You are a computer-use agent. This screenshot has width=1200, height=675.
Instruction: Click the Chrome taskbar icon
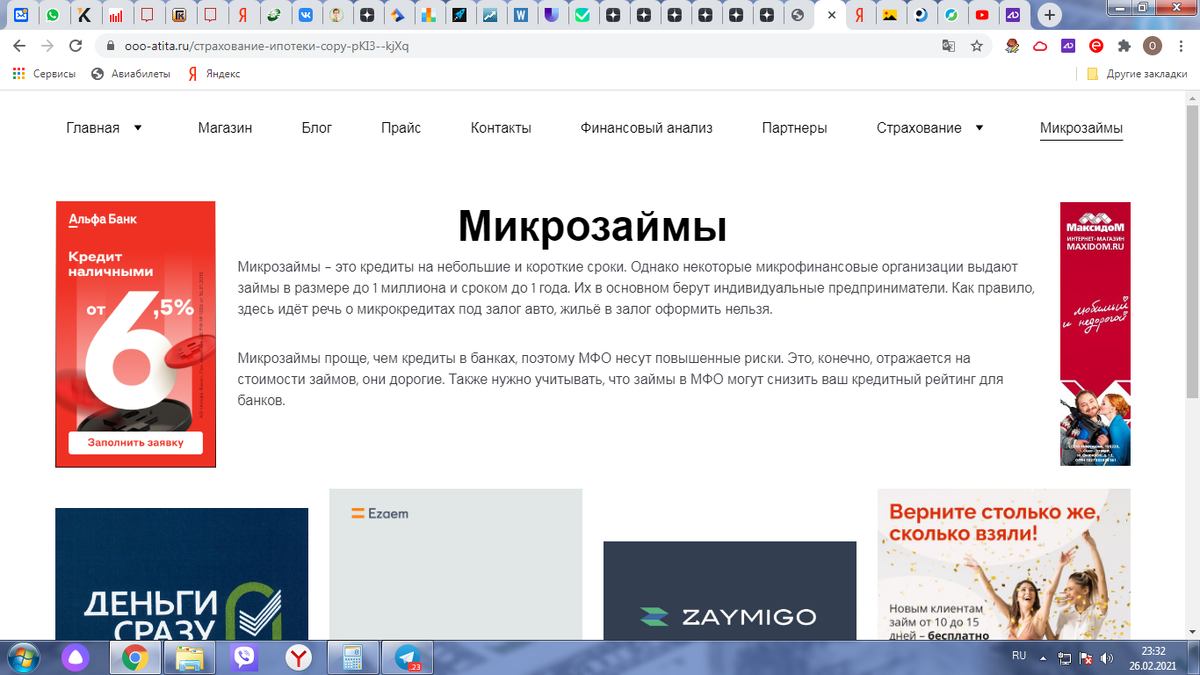pyautogui.click(x=136, y=657)
